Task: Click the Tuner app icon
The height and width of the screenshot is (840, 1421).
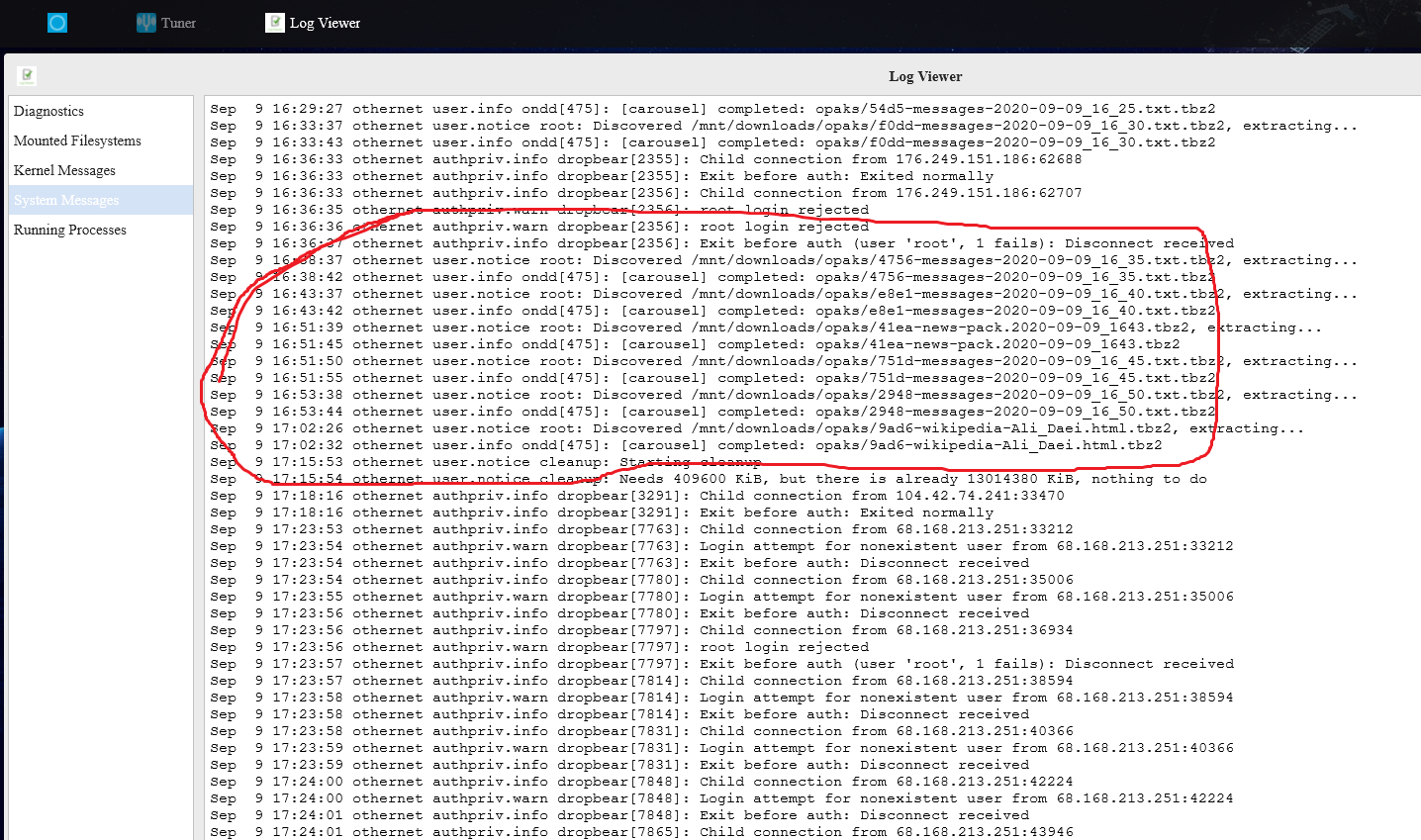Action: (146, 22)
